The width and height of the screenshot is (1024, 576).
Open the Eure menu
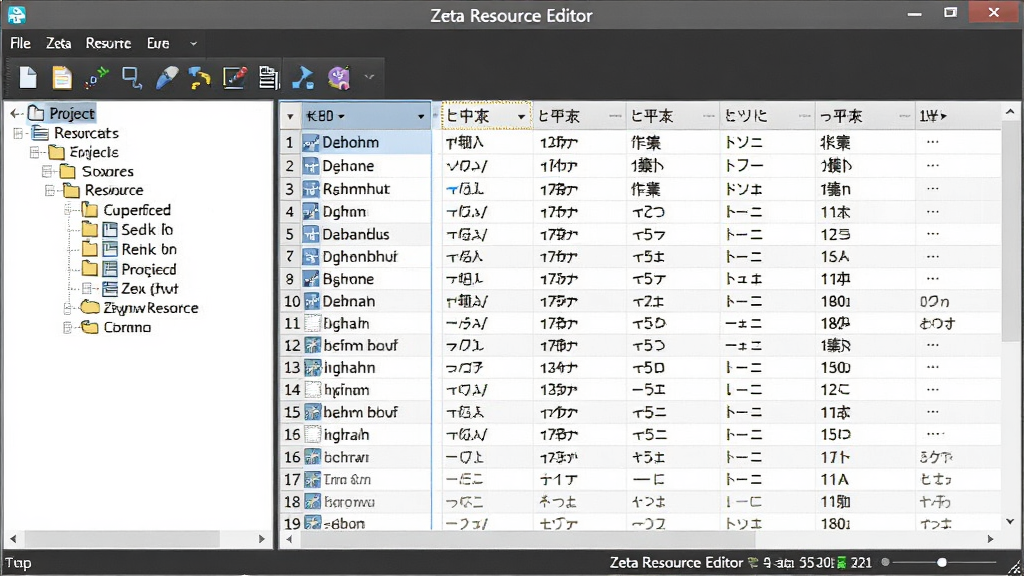tap(158, 43)
